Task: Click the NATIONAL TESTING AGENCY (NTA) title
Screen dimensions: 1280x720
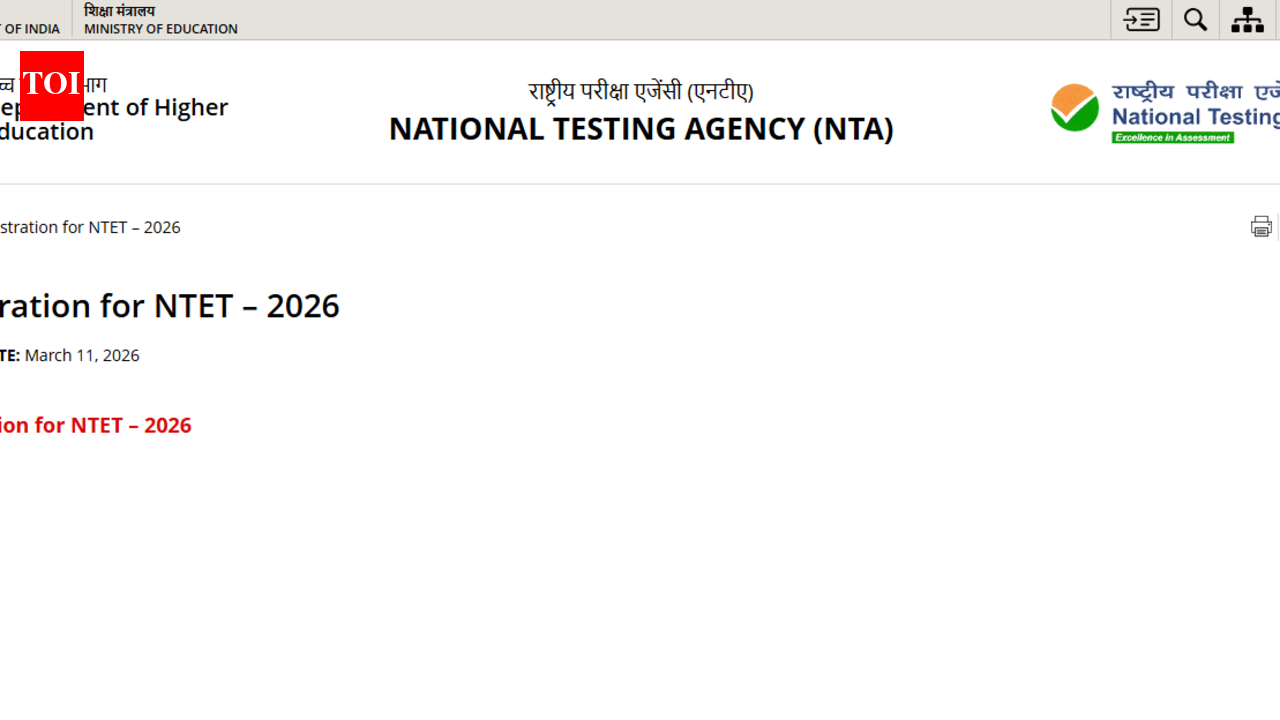Action: click(641, 128)
